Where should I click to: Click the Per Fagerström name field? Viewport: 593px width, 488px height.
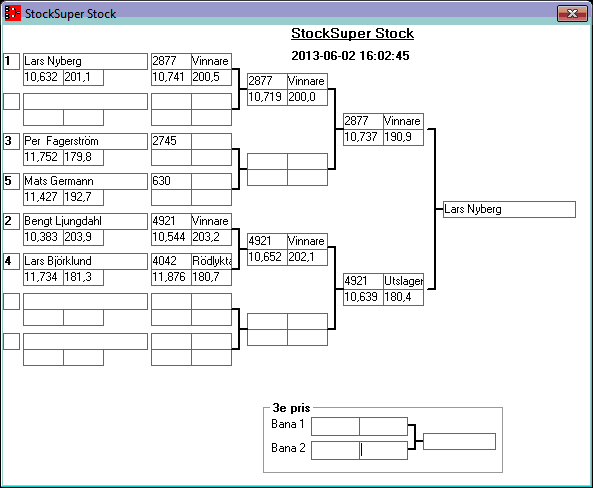85,141
